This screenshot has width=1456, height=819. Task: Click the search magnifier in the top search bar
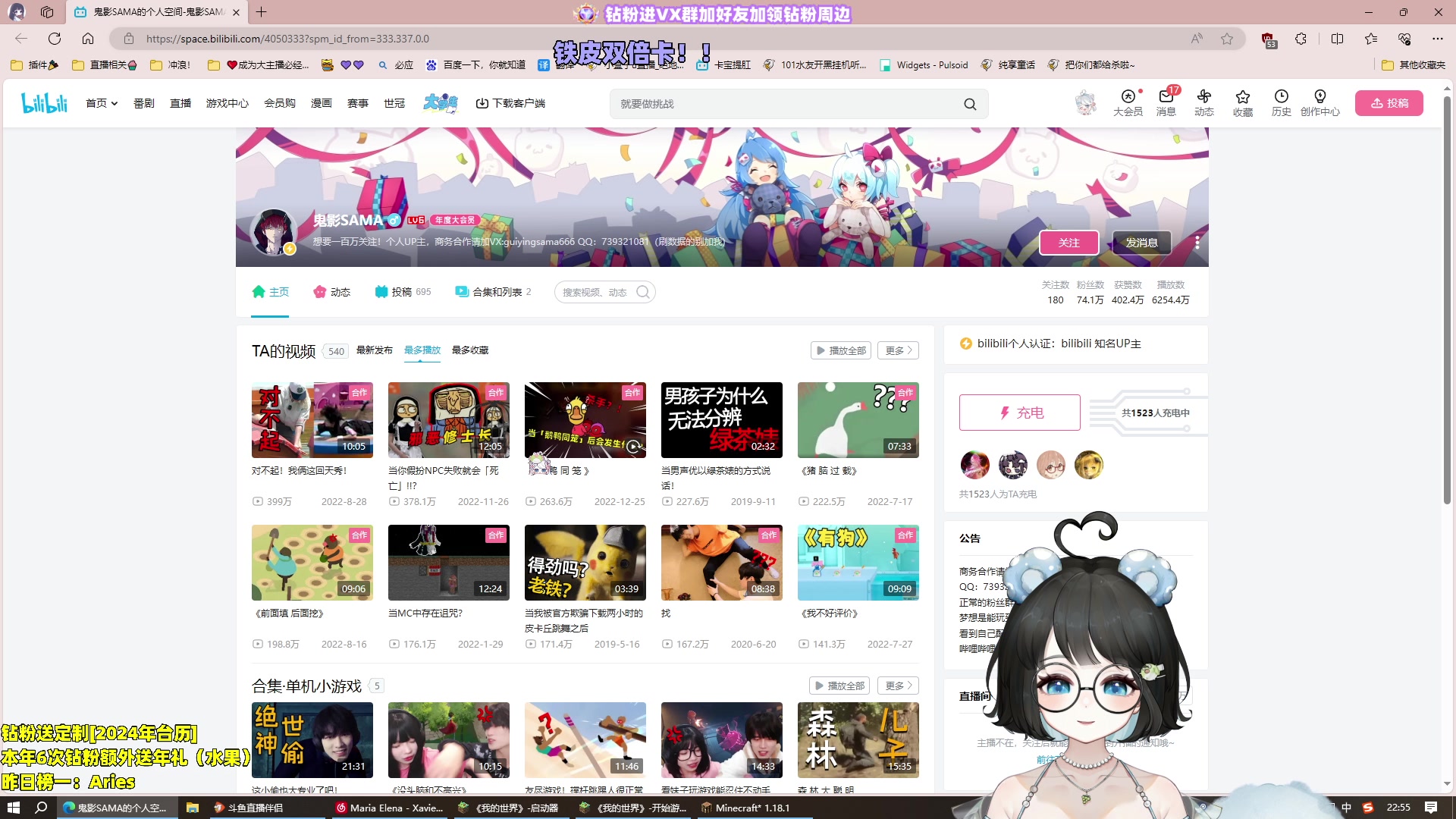click(x=970, y=103)
